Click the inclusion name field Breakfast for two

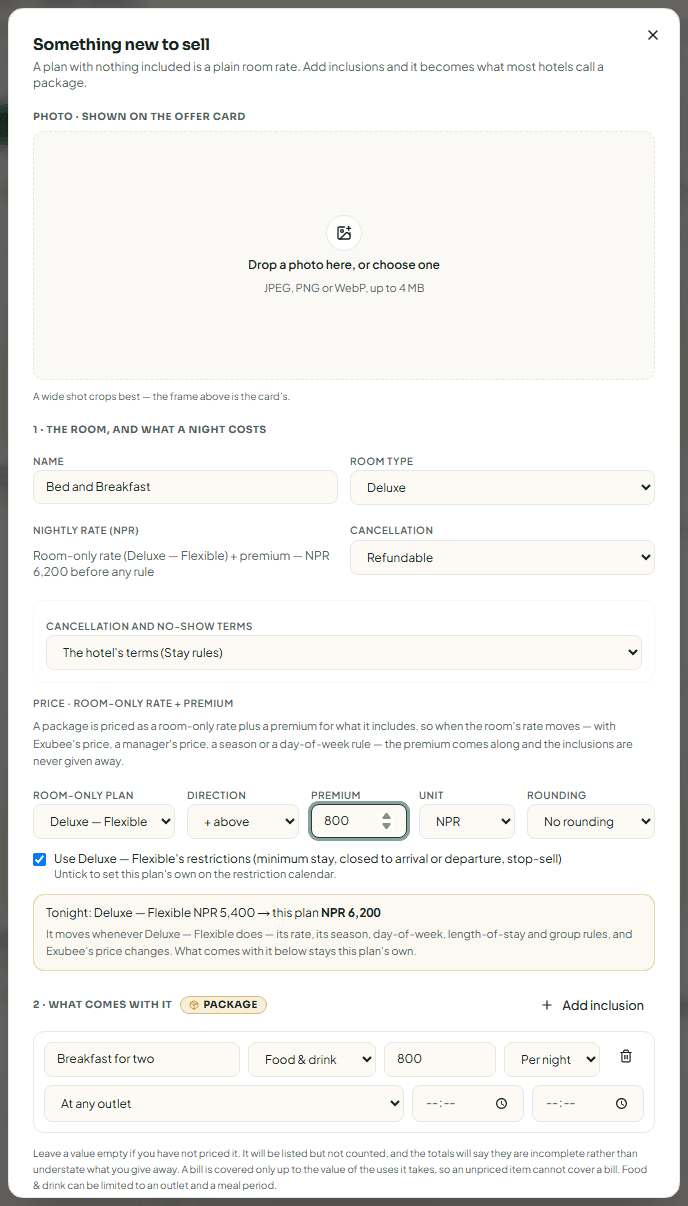tap(142, 1059)
